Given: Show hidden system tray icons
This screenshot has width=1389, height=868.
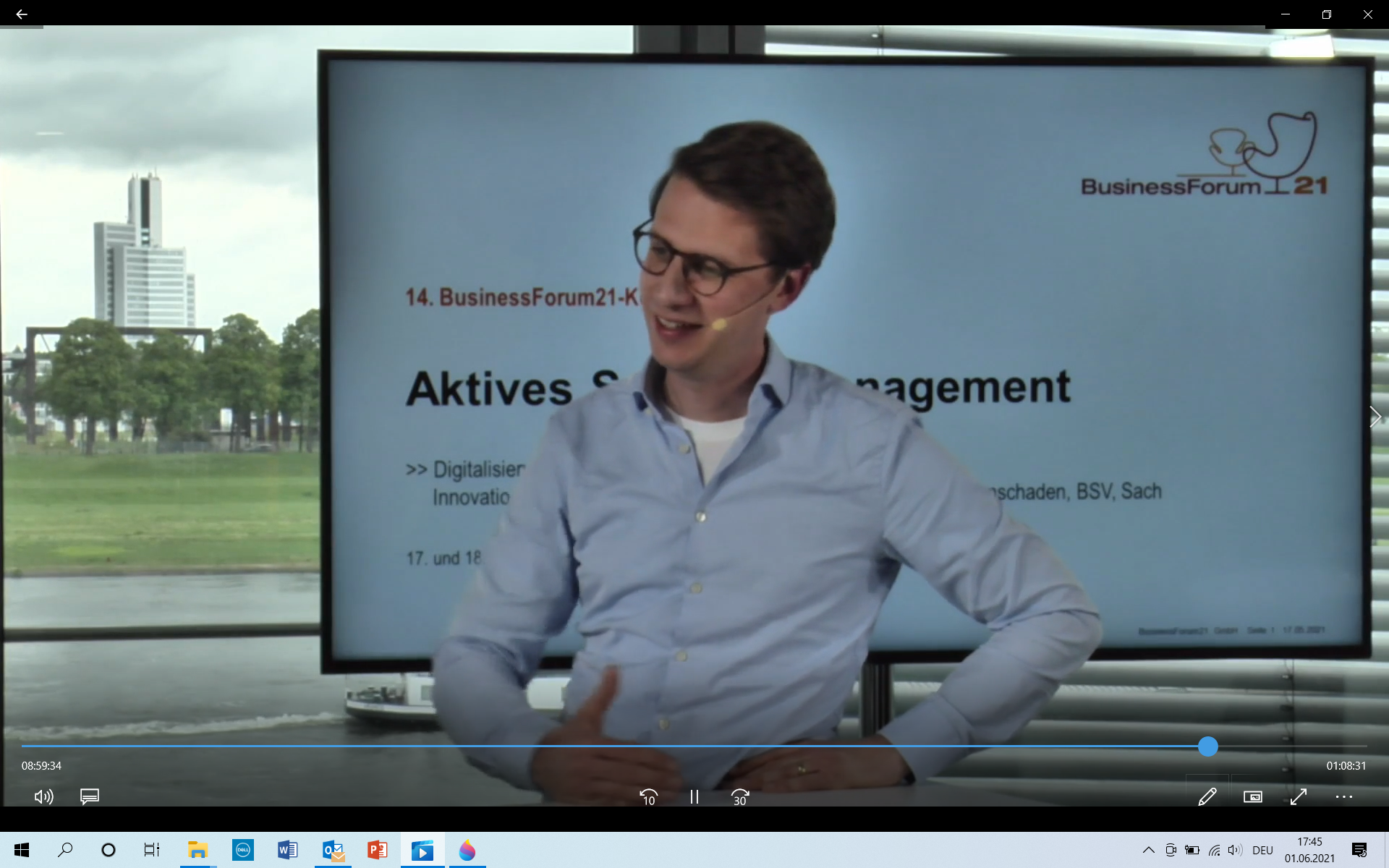Looking at the screenshot, I should 1148,850.
